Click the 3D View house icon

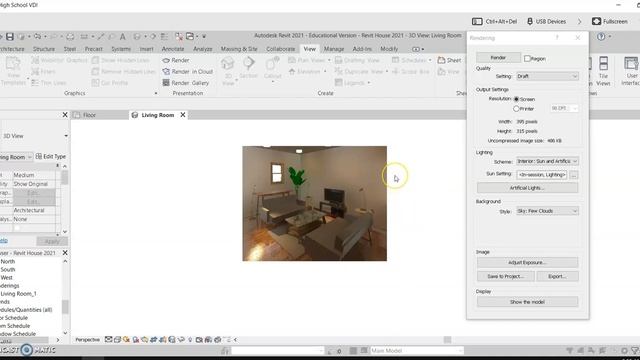pyautogui.click(x=227, y=64)
